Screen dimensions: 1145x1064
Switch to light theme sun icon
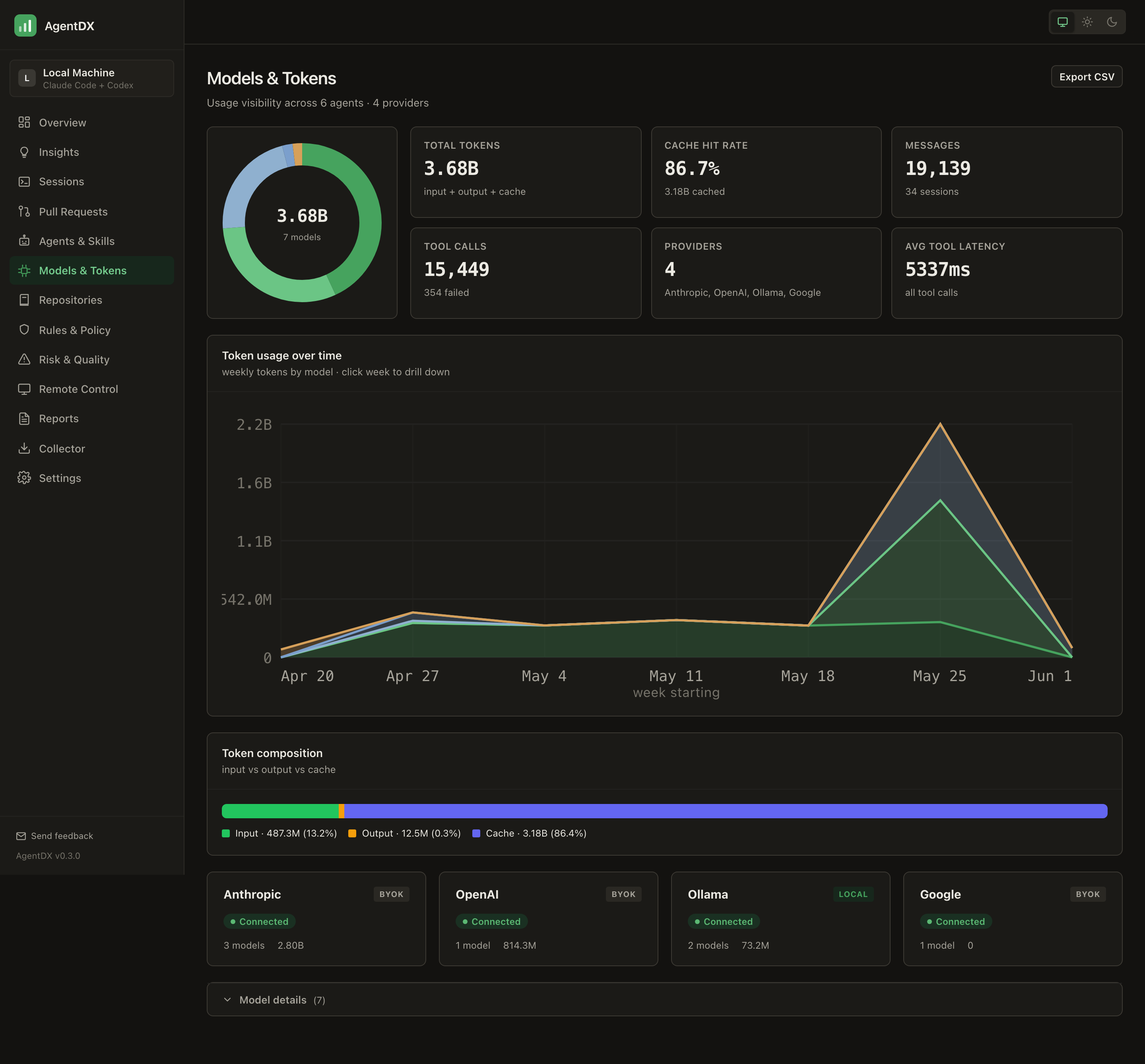(1087, 22)
